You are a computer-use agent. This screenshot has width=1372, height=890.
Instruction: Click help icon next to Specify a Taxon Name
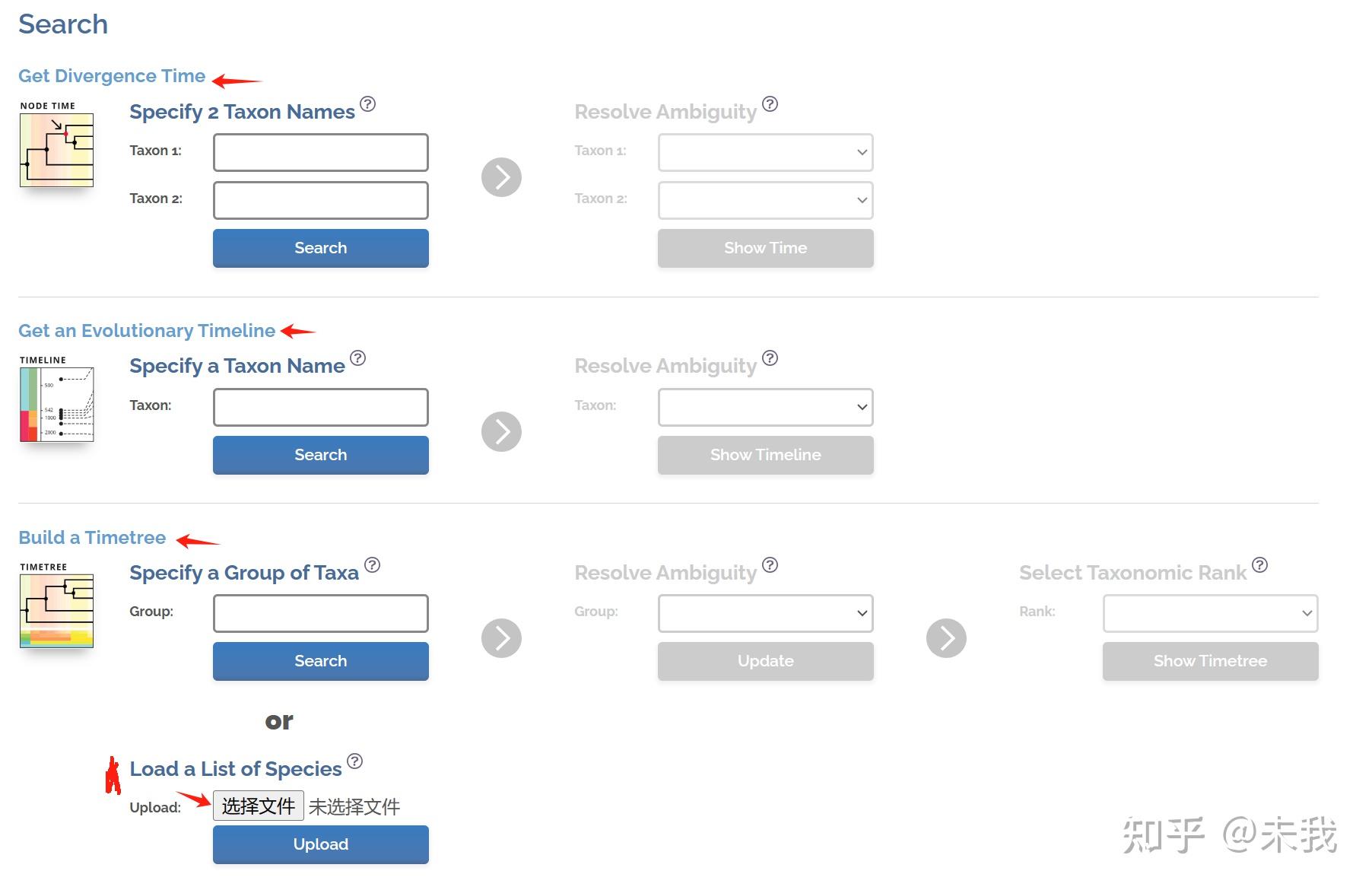point(357,358)
